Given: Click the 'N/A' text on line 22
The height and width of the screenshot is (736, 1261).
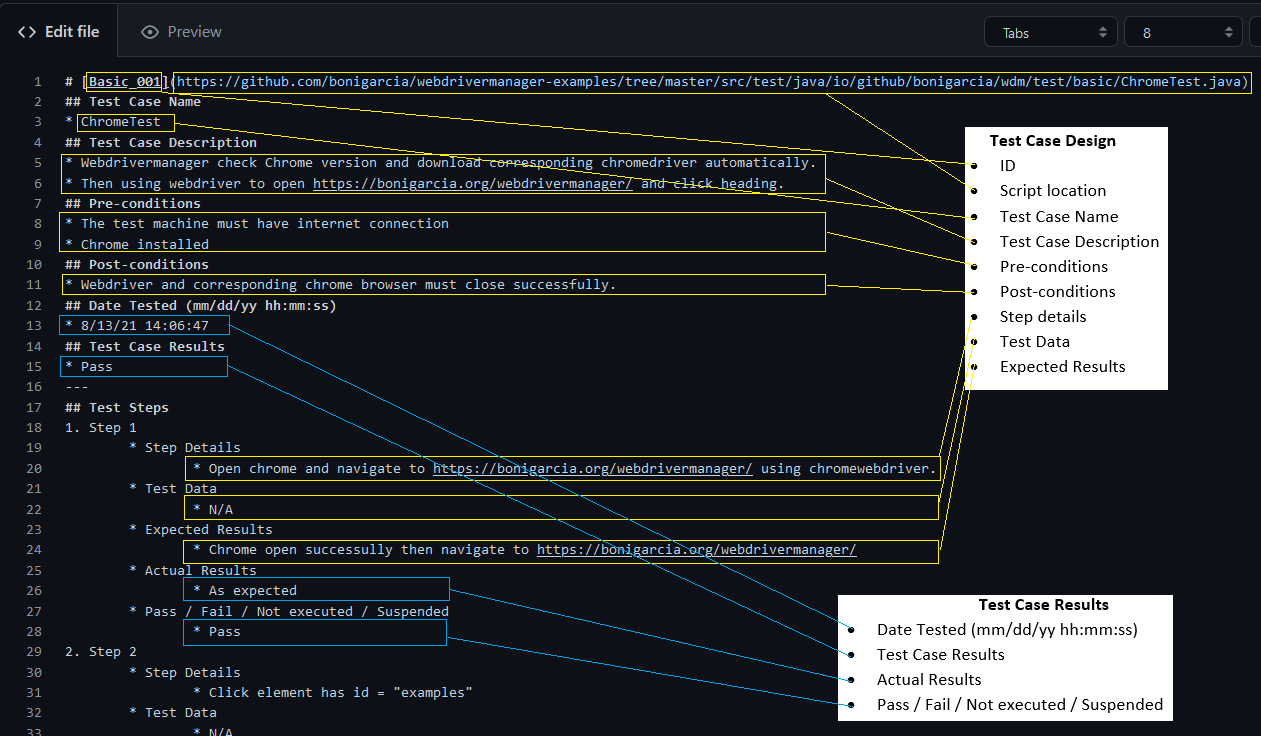Looking at the screenshot, I should pyautogui.click(x=221, y=509).
